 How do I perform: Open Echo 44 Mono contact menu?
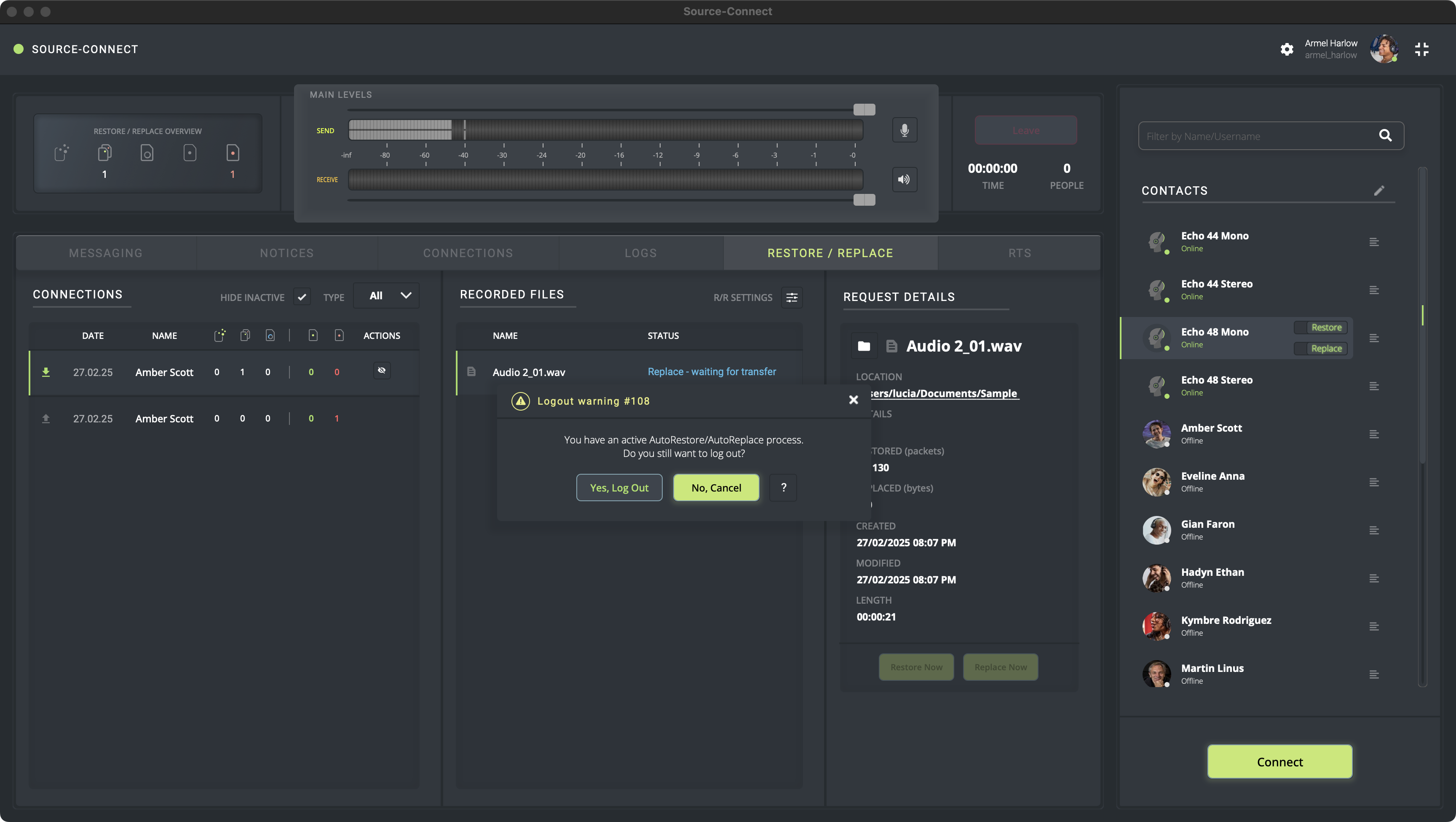coord(1374,242)
